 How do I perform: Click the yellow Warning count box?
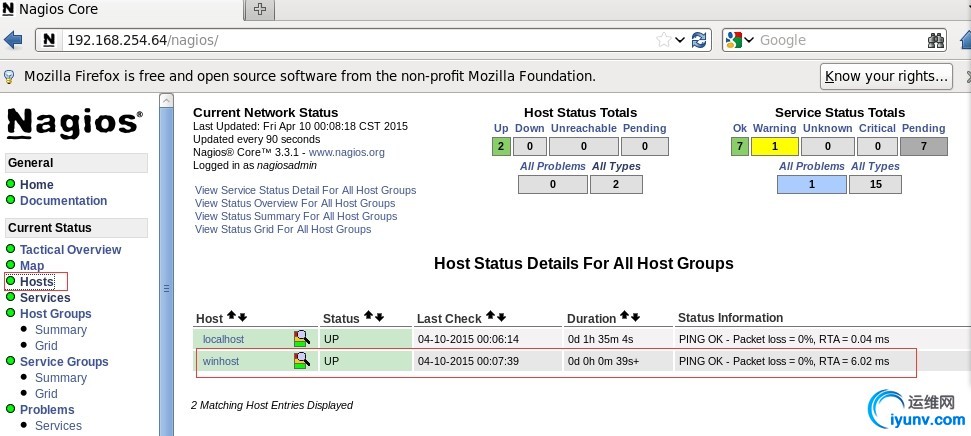(775, 147)
